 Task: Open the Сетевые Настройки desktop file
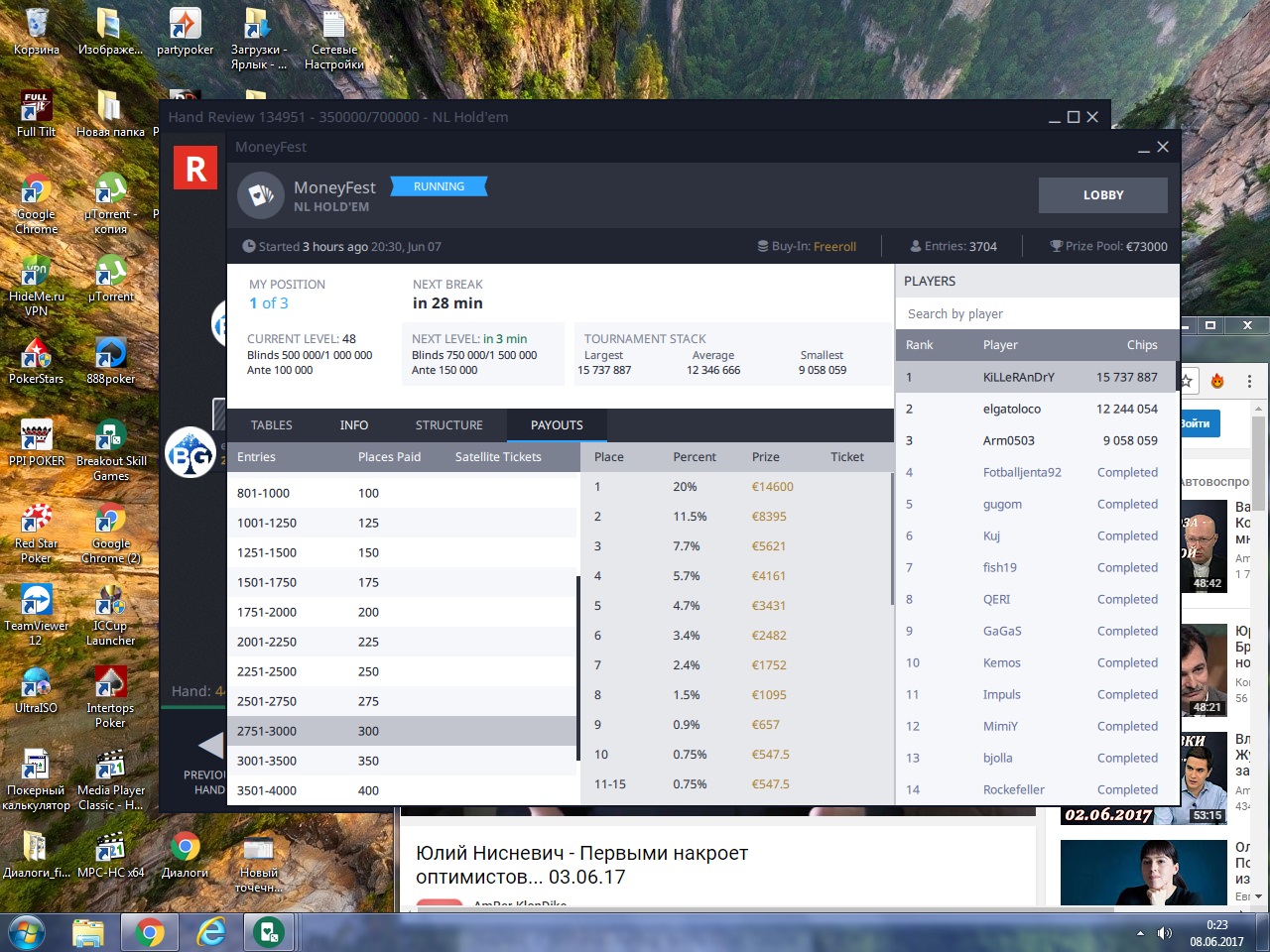click(x=334, y=40)
